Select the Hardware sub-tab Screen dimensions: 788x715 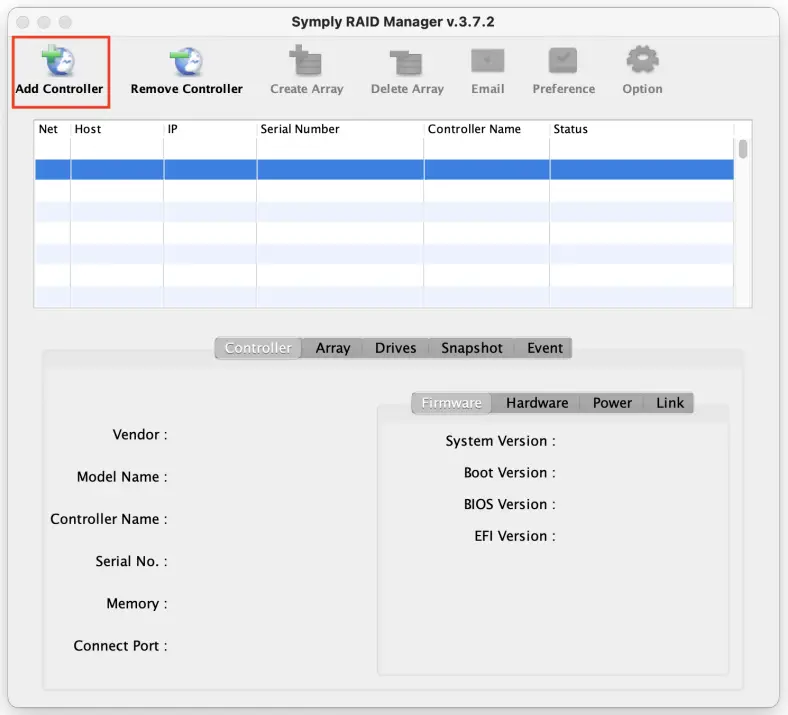(x=537, y=402)
